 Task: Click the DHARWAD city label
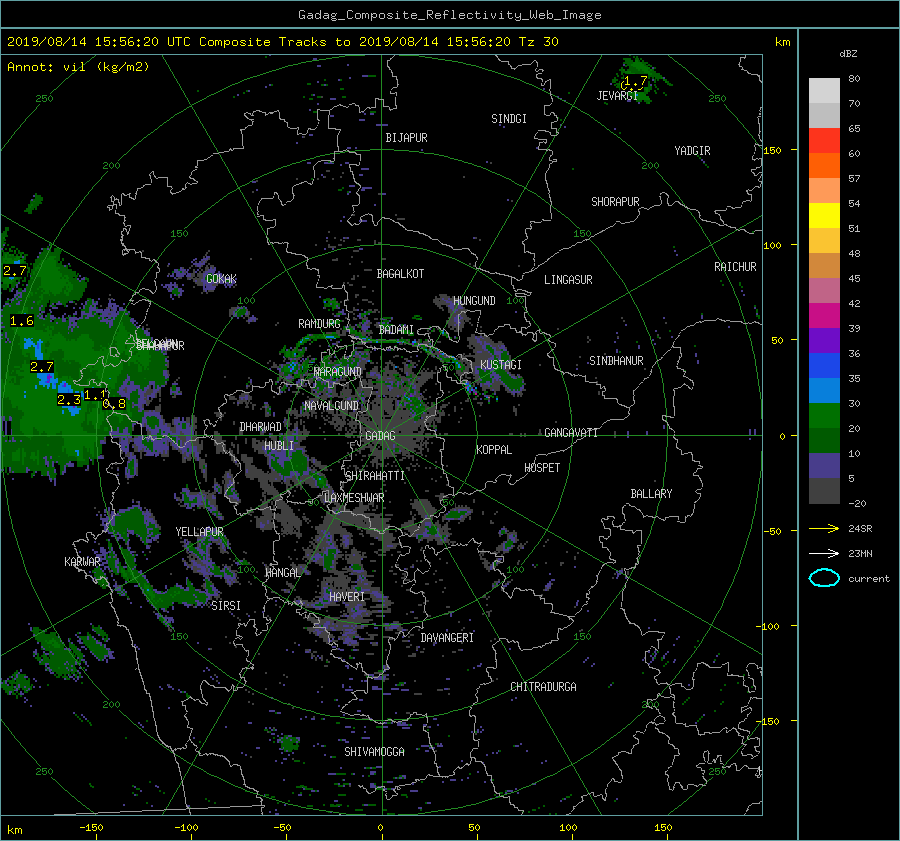point(261,427)
